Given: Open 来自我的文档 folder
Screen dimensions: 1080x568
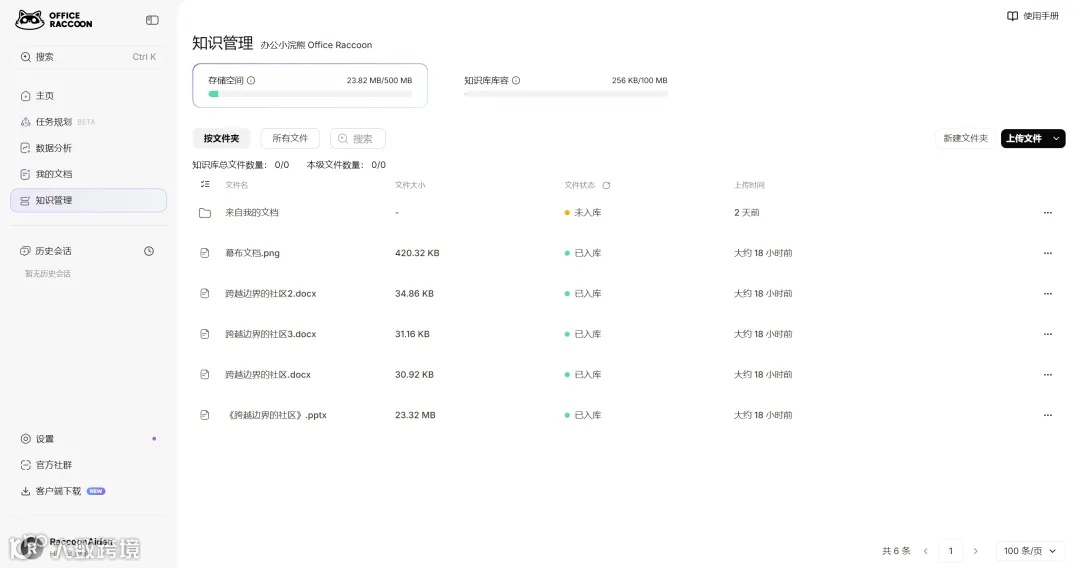Looking at the screenshot, I should [251, 213].
